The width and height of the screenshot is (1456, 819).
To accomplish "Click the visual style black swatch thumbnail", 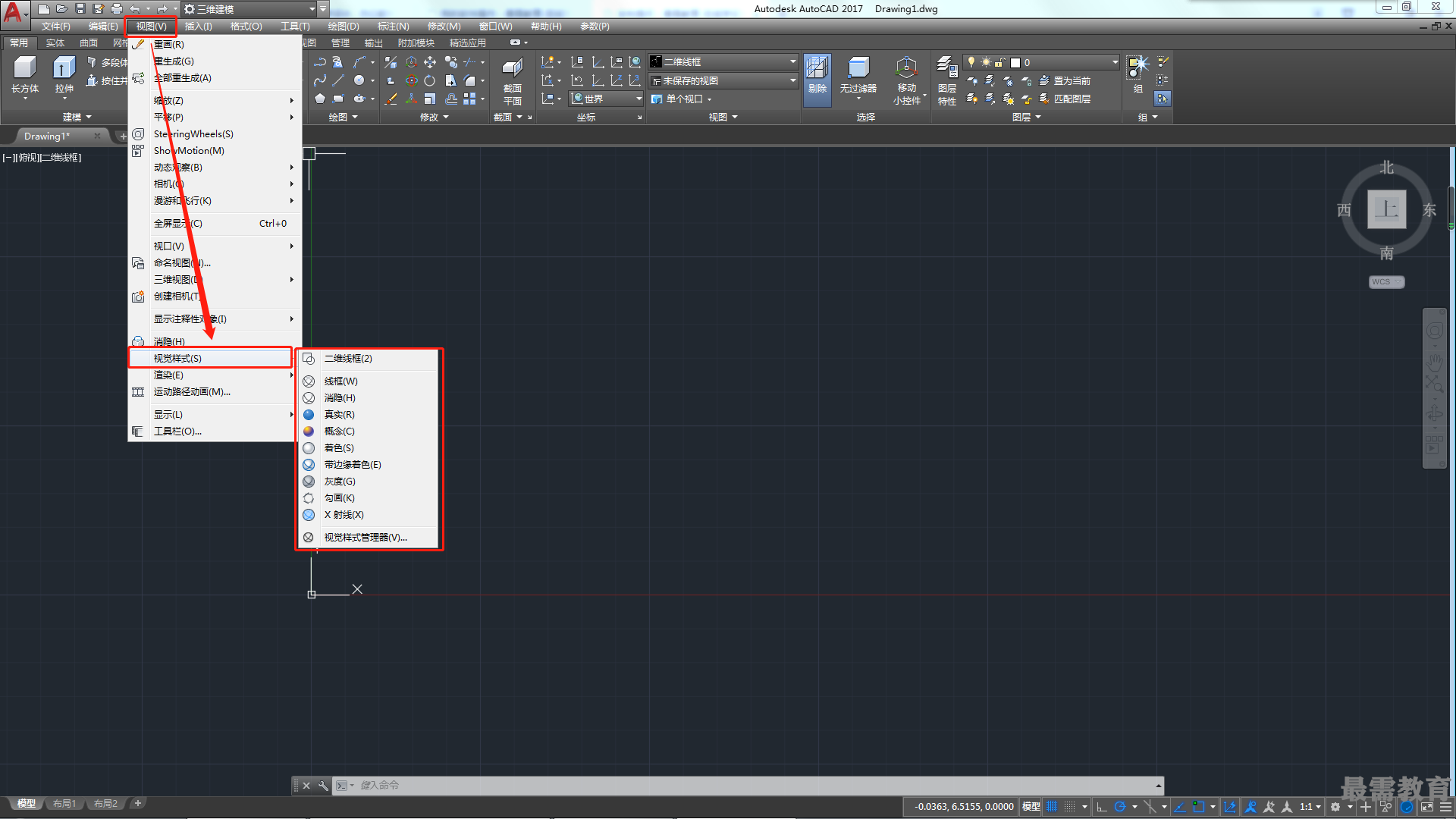I will point(656,61).
